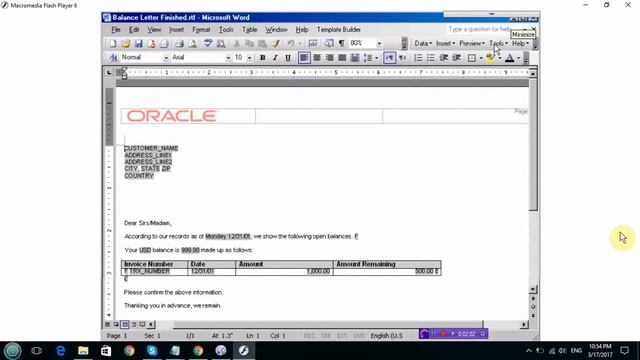The image size is (640, 360).
Task: Click the Windows Start button
Action: [13, 351]
